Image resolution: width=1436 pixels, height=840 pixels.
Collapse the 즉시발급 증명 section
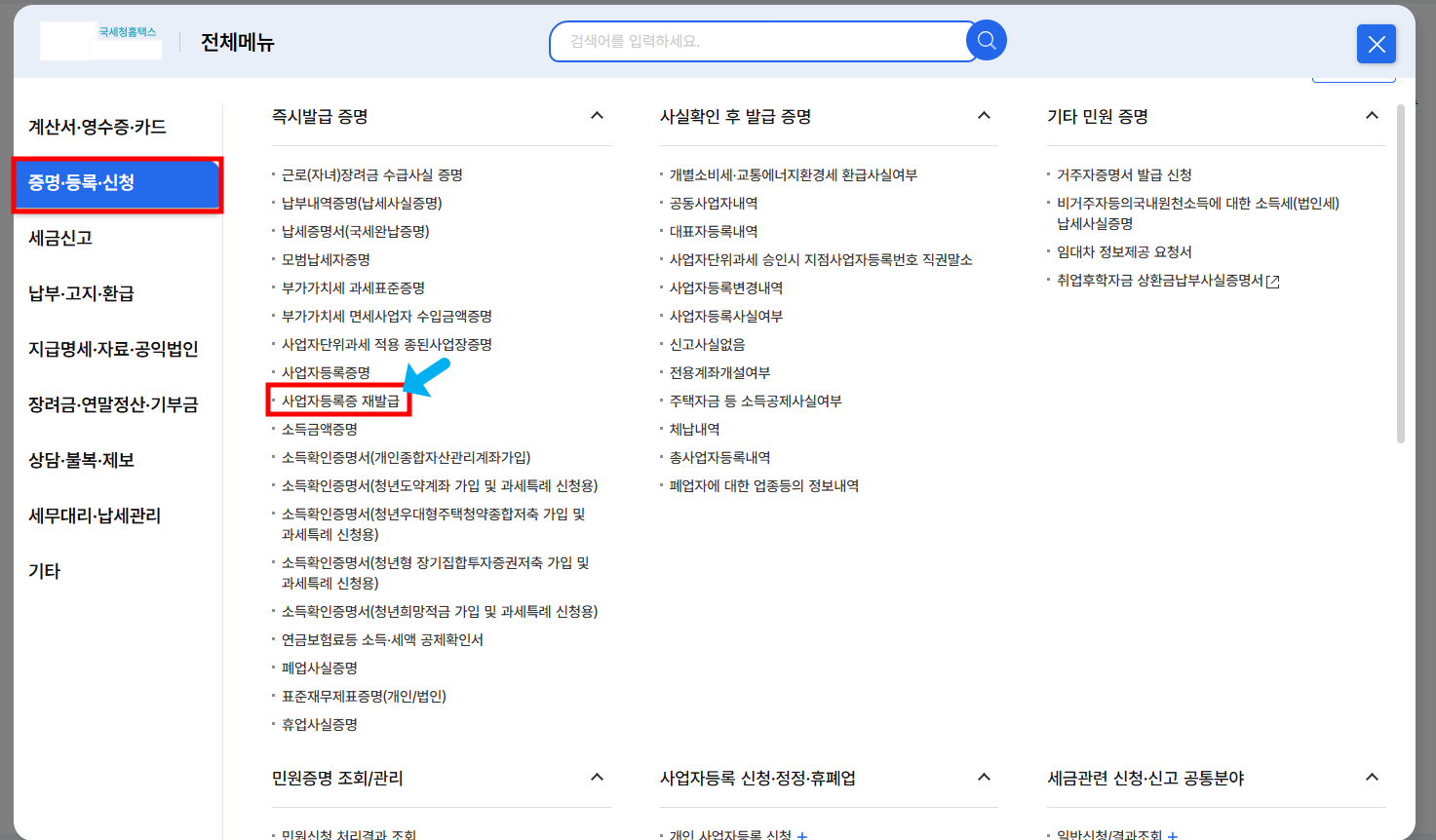pos(597,115)
